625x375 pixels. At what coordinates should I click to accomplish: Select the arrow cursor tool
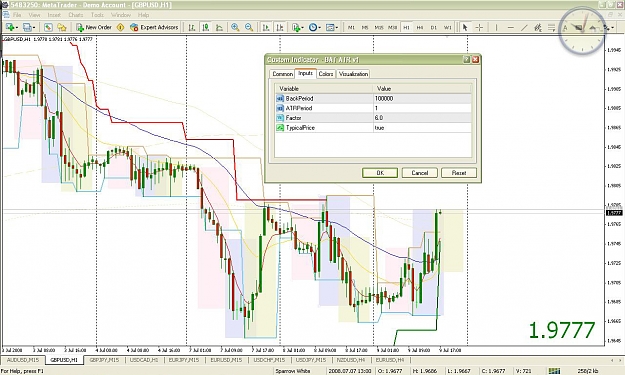[465, 27]
